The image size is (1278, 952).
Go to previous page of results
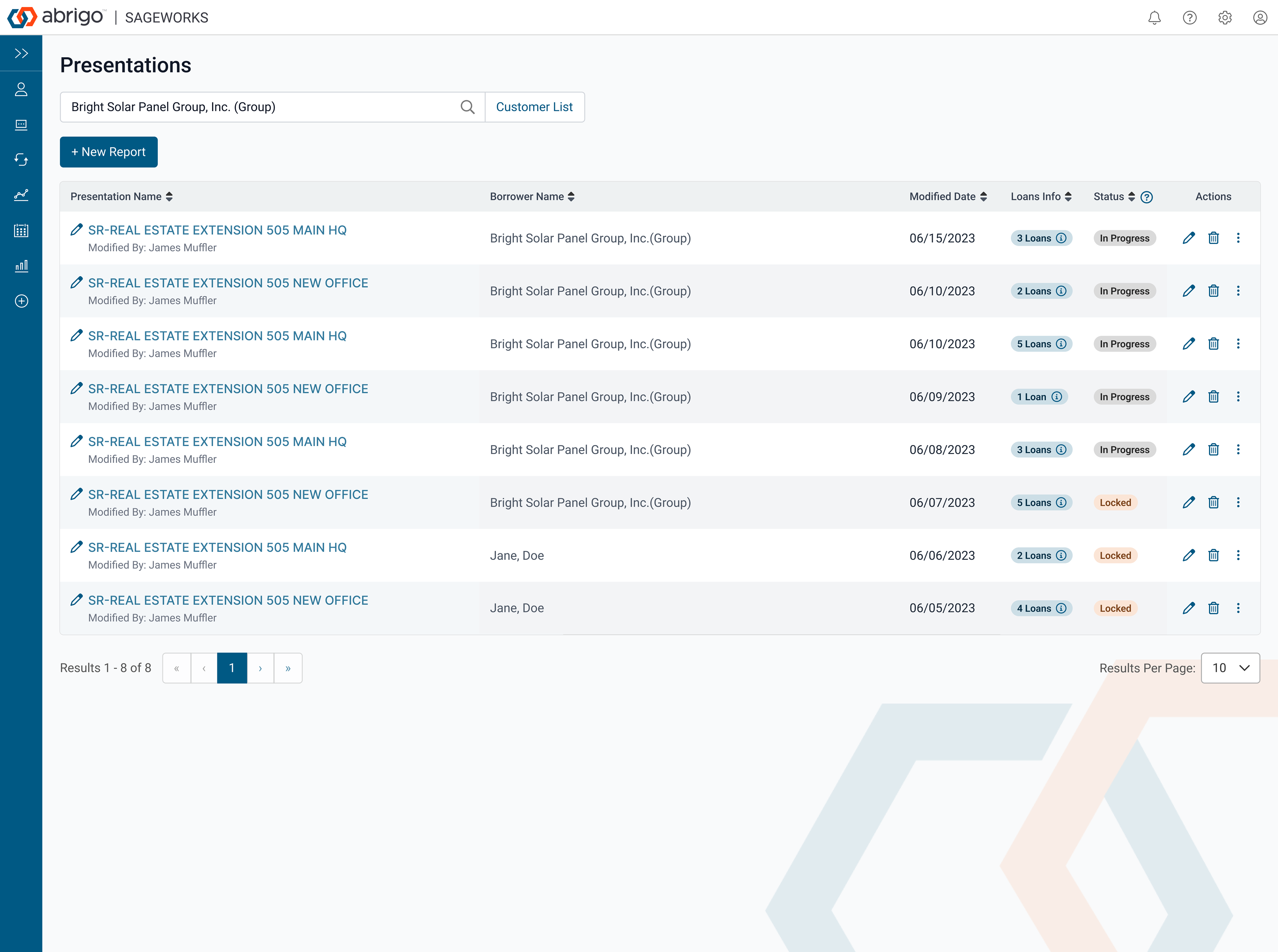coord(204,668)
